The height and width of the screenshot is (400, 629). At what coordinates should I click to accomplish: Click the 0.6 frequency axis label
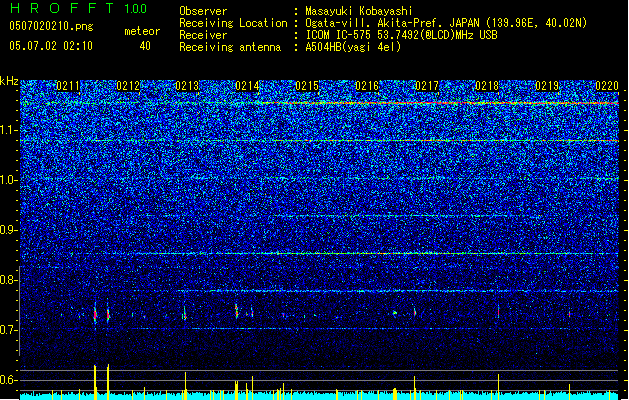[x=8, y=380]
